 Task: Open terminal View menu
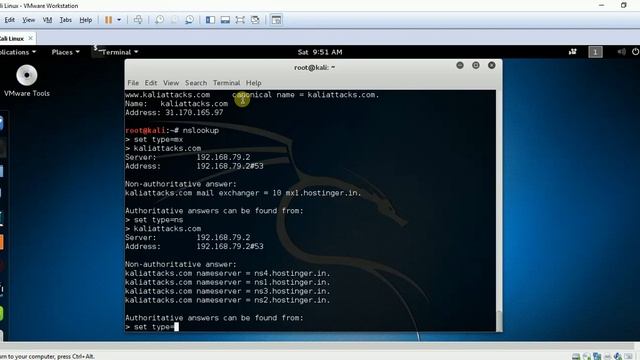(x=171, y=83)
